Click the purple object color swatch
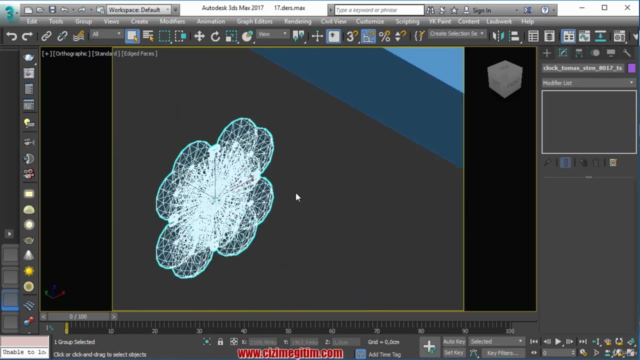Image resolution: width=640 pixels, height=360 pixels. [x=631, y=68]
